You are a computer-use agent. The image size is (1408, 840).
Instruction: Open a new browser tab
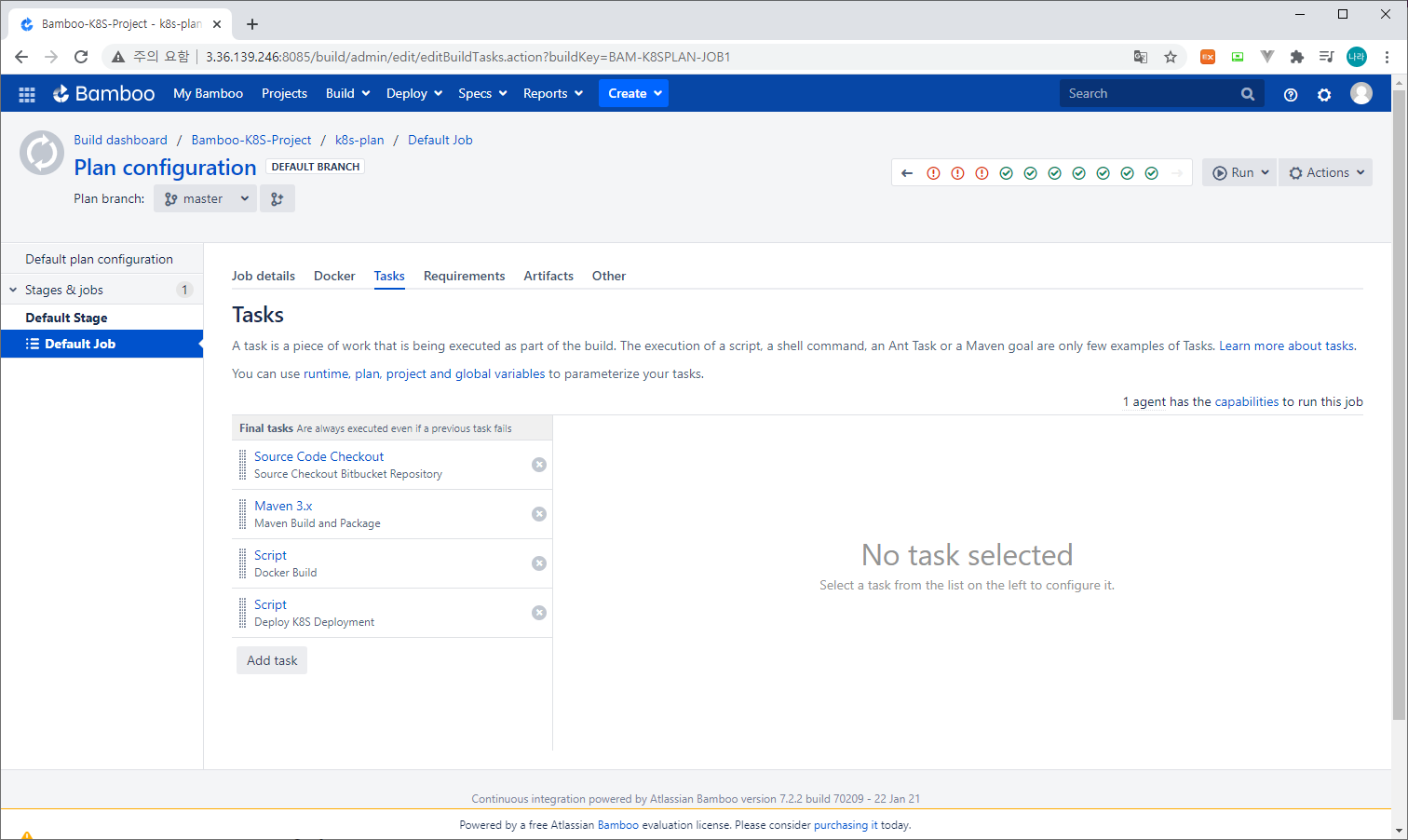[x=252, y=24]
